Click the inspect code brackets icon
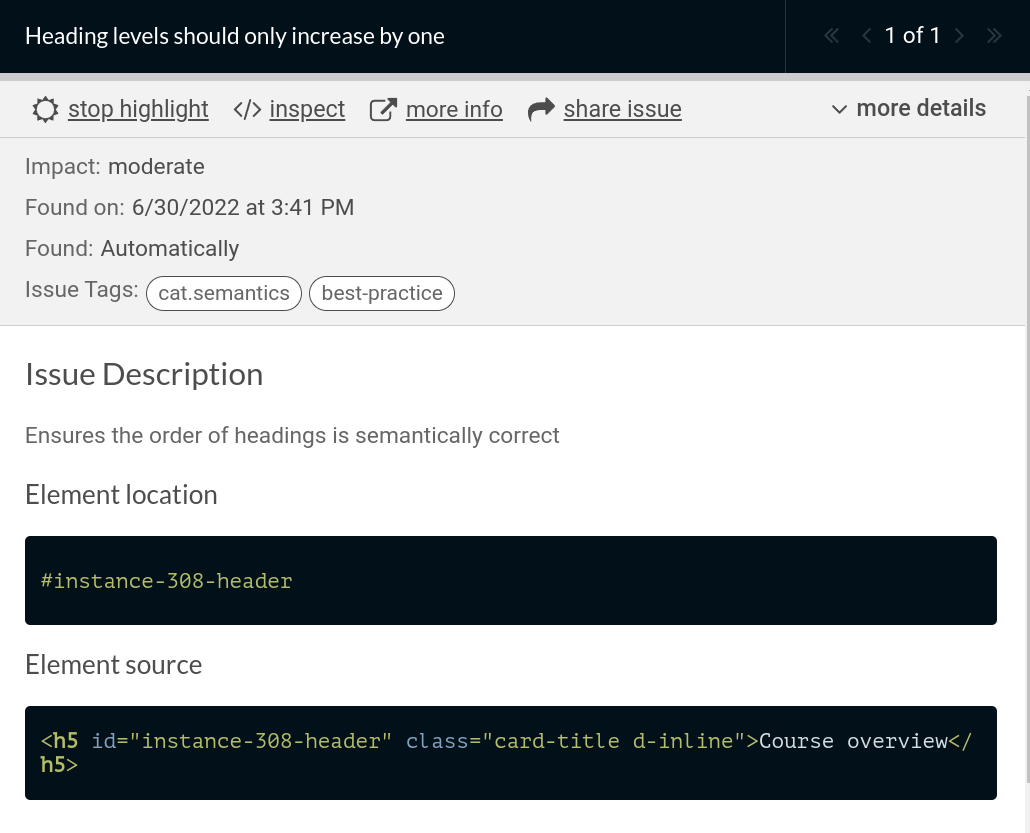The image size is (1030, 833). 248,110
